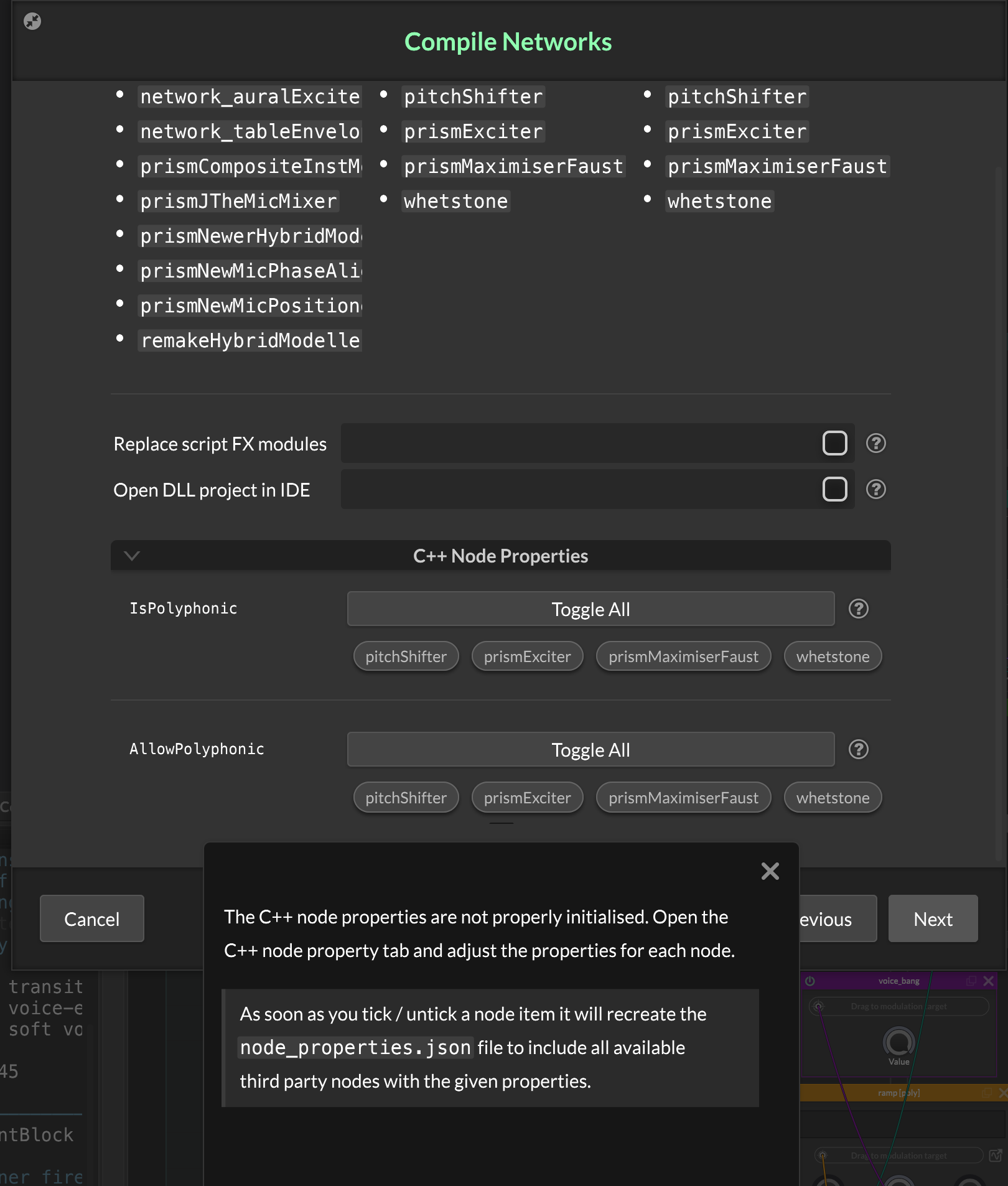Open help for Open DLL project in IDE
The image size is (1008, 1186).
tap(875, 490)
